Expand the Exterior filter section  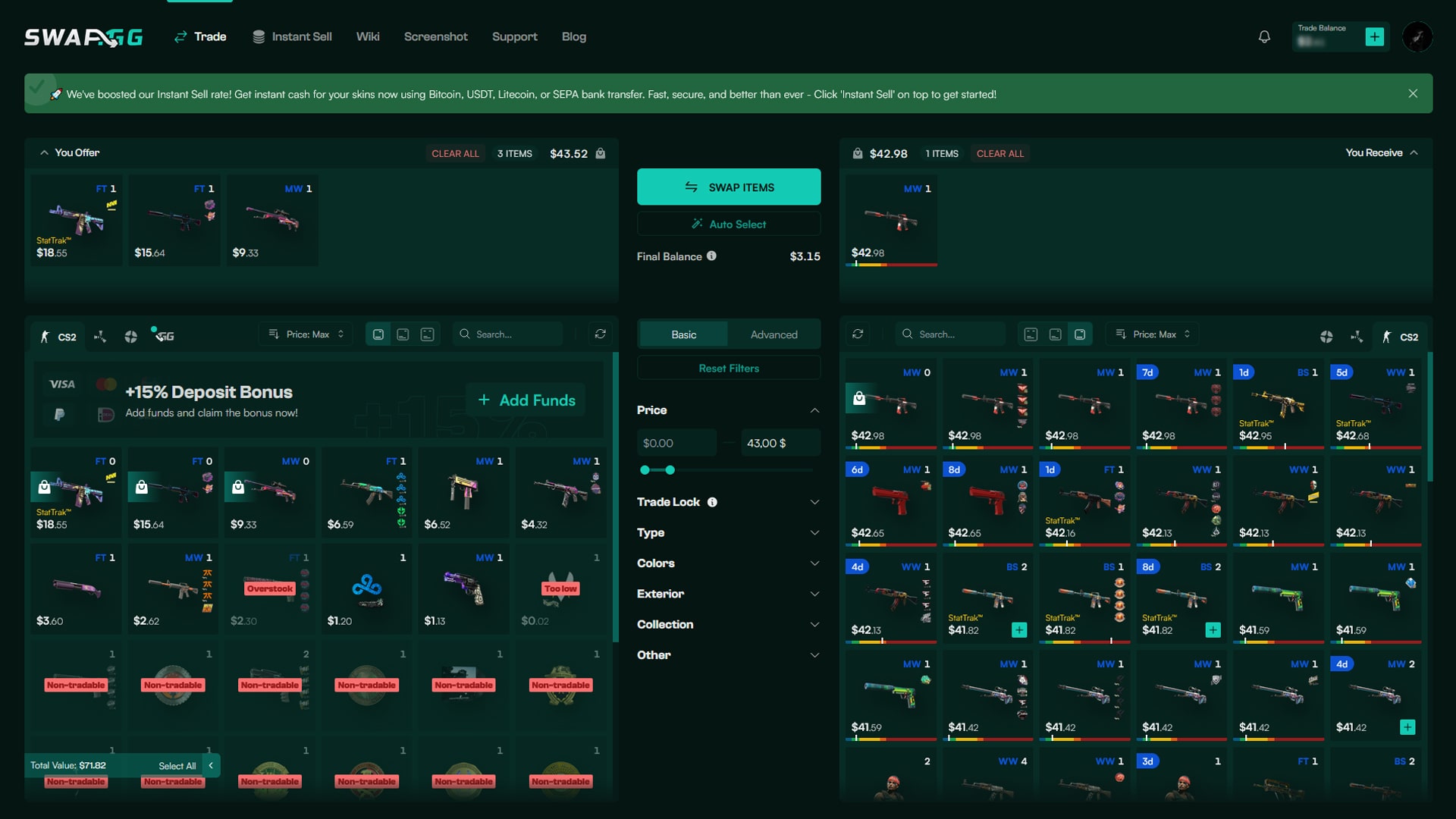pyautogui.click(x=728, y=594)
